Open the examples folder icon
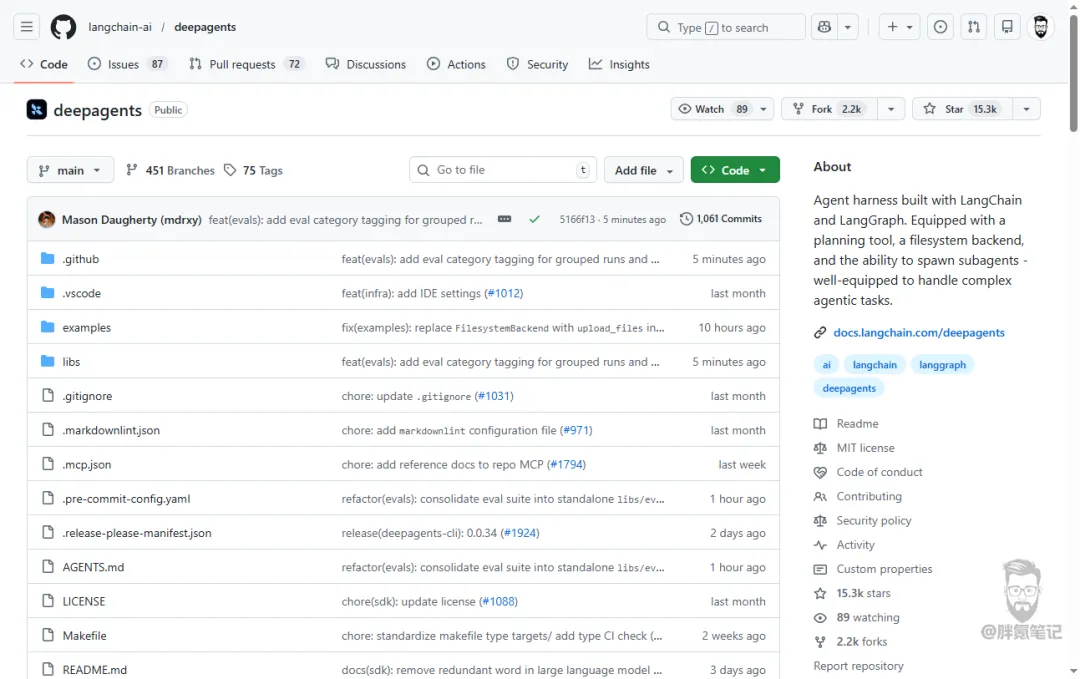Viewport: 1080px width, 679px height. [48, 327]
